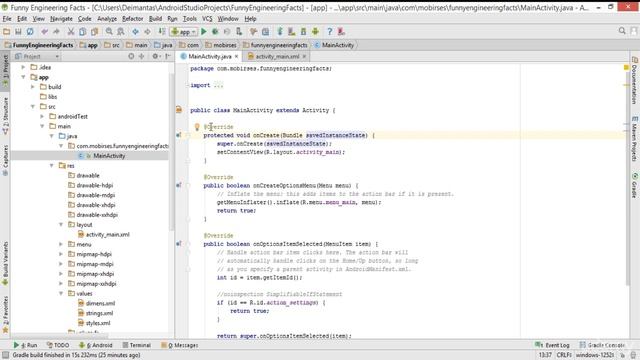
Task: Click the Synchronize toolbar icon
Action: click(x=30, y=31)
